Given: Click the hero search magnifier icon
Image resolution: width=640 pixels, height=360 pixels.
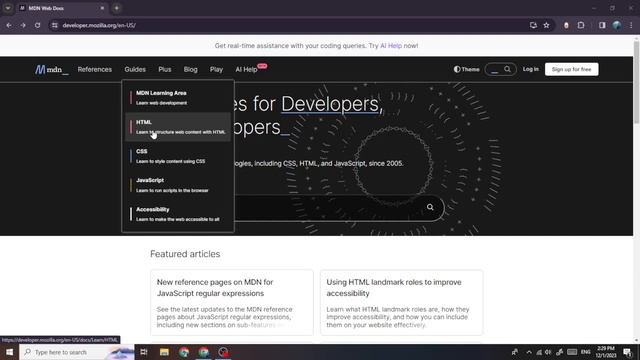Looking at the screenshot, I should click(430, 207).
